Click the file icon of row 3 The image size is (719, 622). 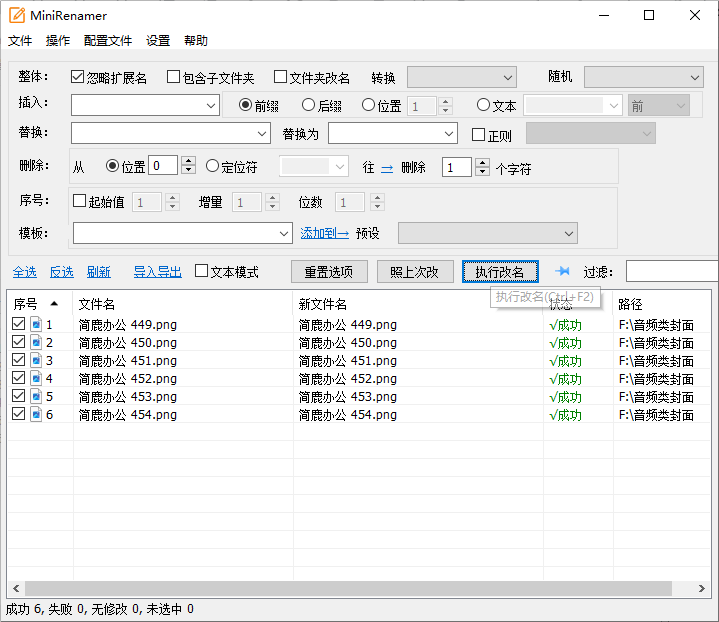[36, 360]
